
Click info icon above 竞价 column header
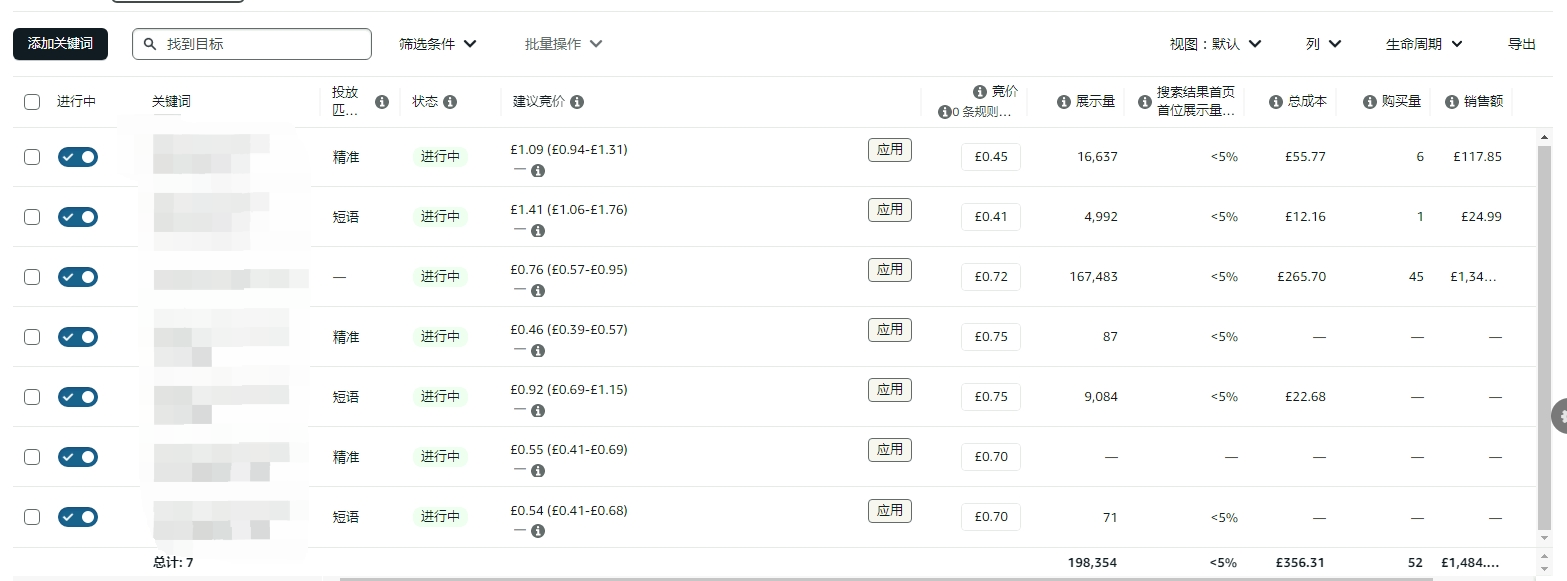coord(980,92)
